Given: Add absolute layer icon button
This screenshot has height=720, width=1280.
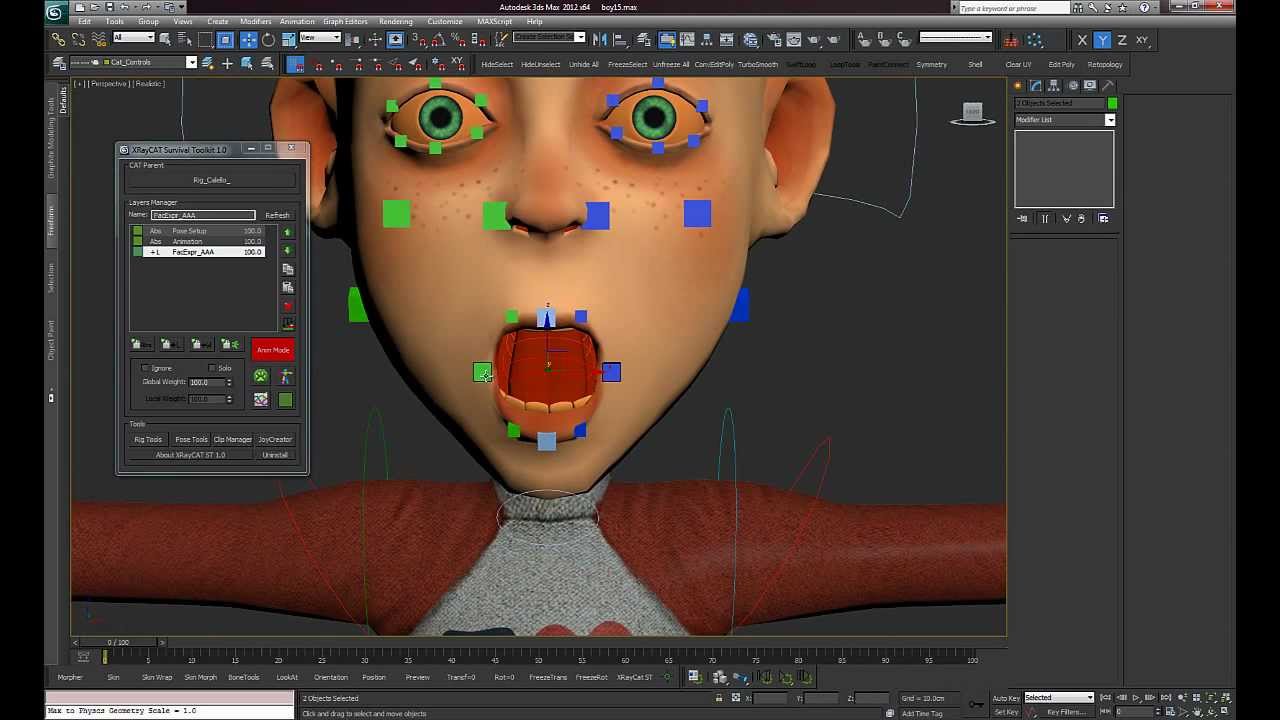Looking at the screenshot, I should pos(144,345).
